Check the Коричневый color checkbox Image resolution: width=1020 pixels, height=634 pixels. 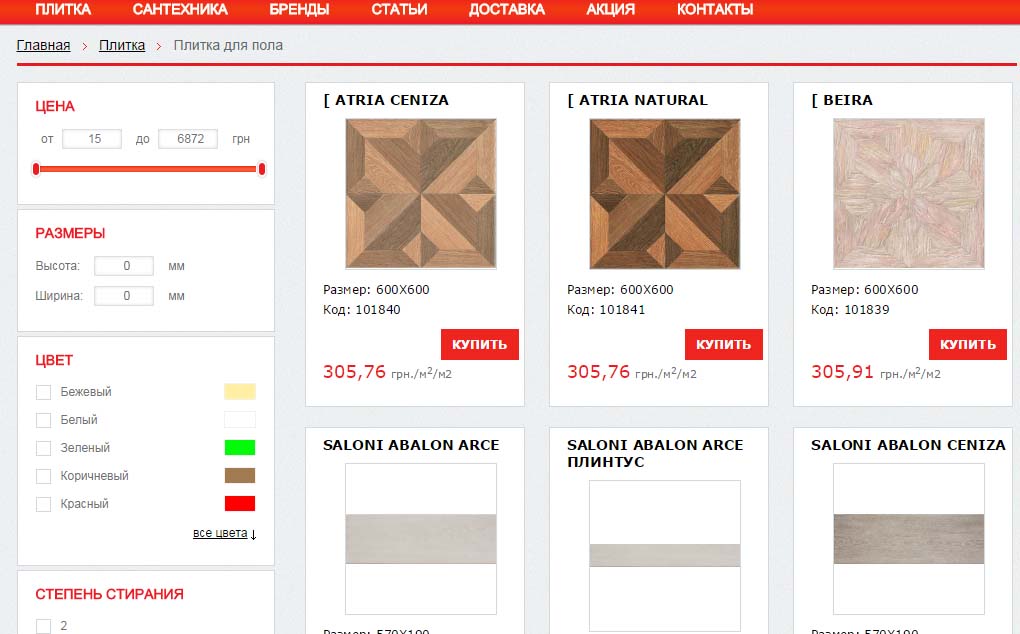pos(44,476)
